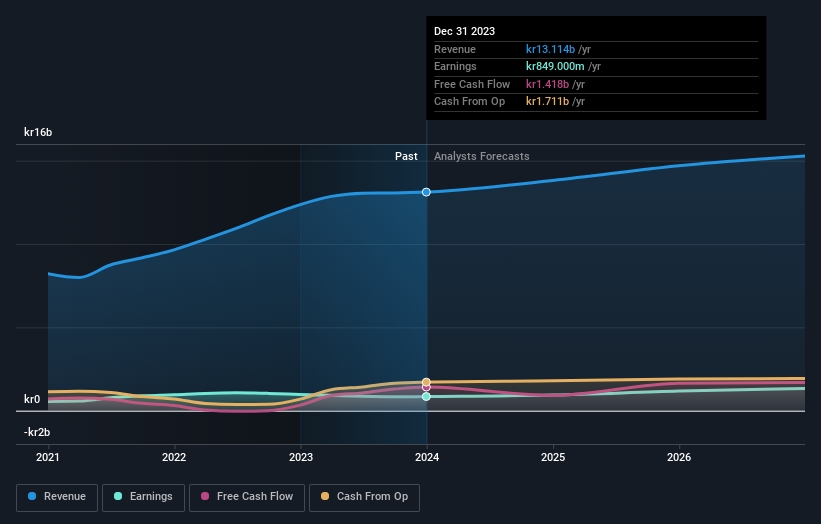The width and height of the screenshot is (821, 524).
Task: Select the Earnings marker at 2024
Action: (x=426, y=397)
